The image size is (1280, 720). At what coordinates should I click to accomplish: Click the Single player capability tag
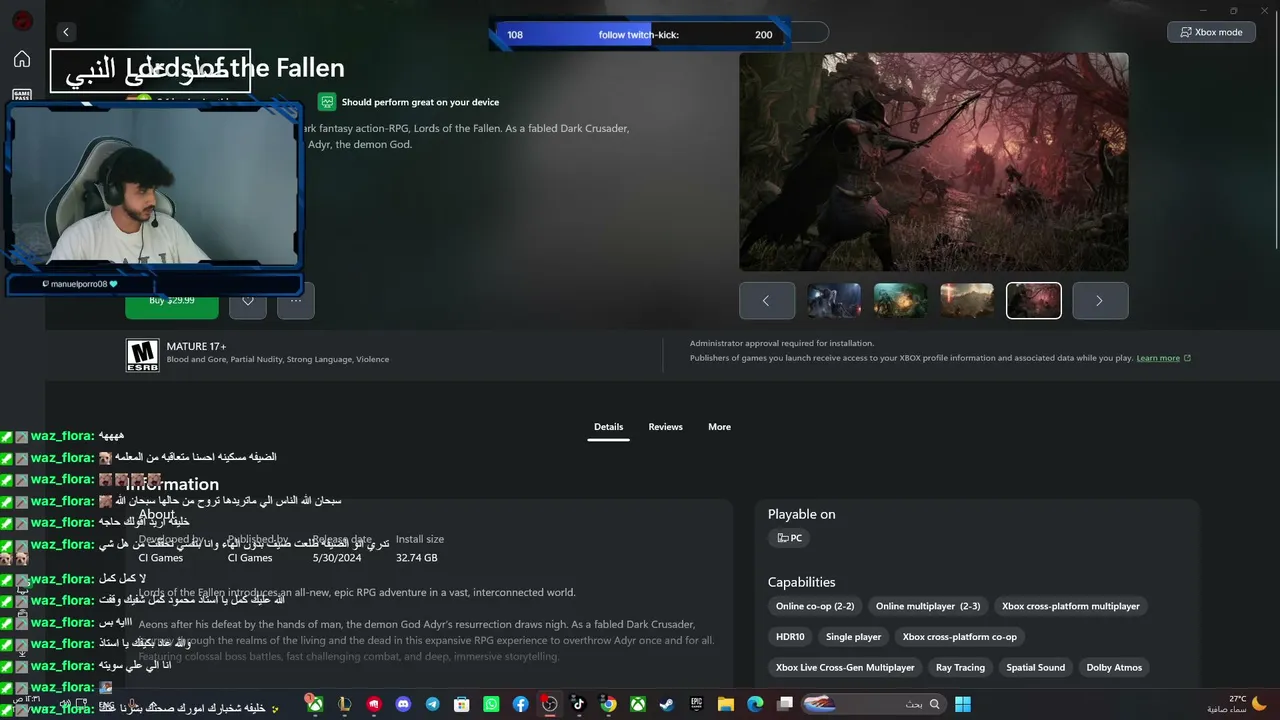(853, 637)
